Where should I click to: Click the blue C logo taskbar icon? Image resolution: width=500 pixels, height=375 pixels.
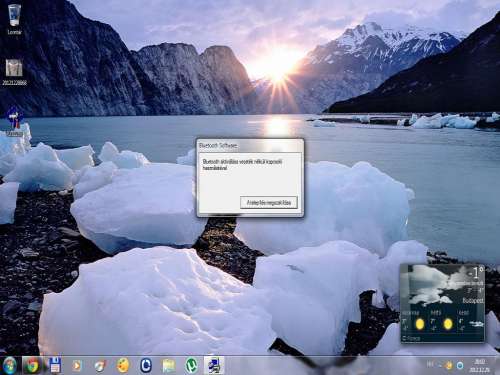[146, 366]
